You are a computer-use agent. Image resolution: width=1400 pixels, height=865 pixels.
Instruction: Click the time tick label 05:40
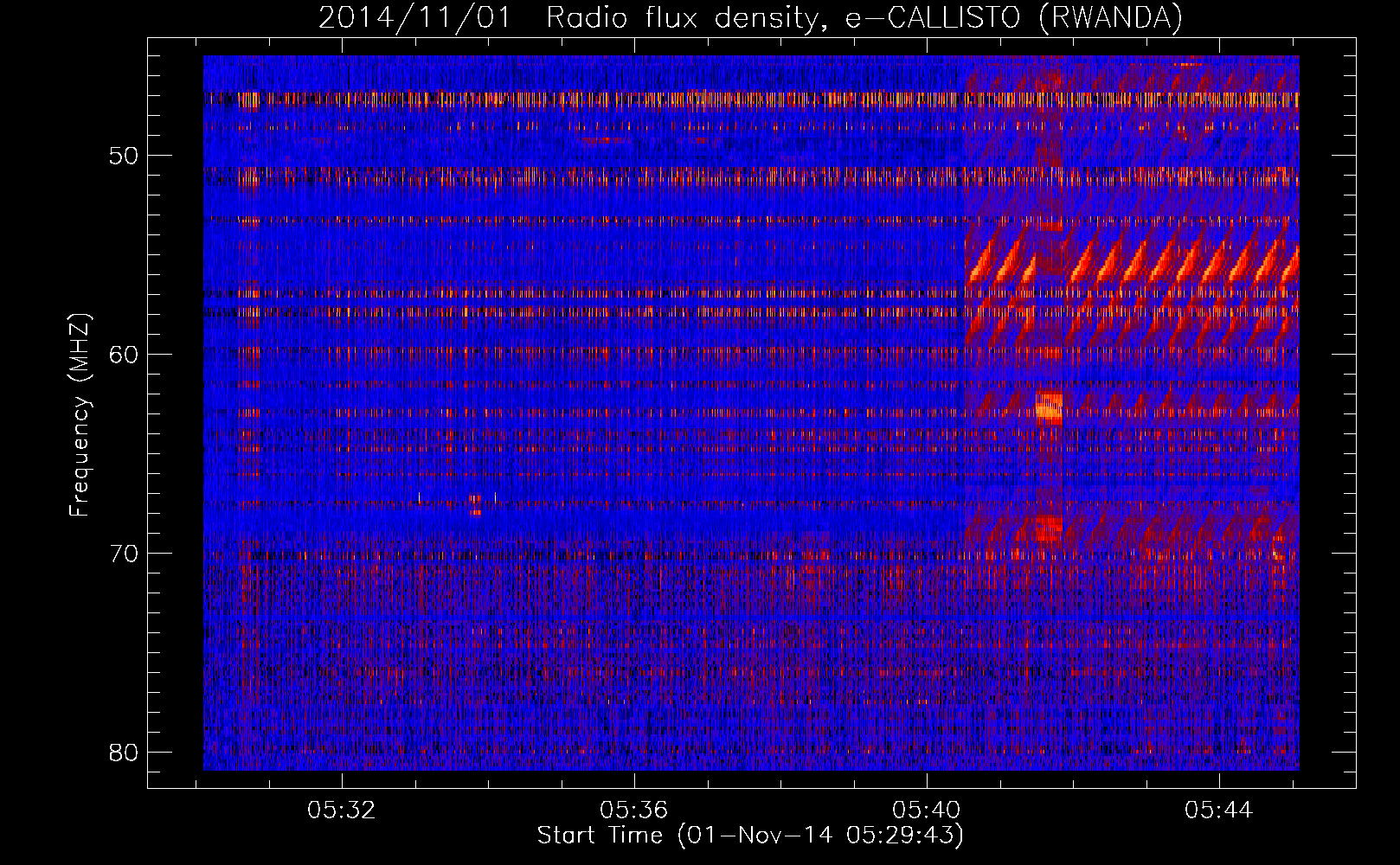click(927, 810)
